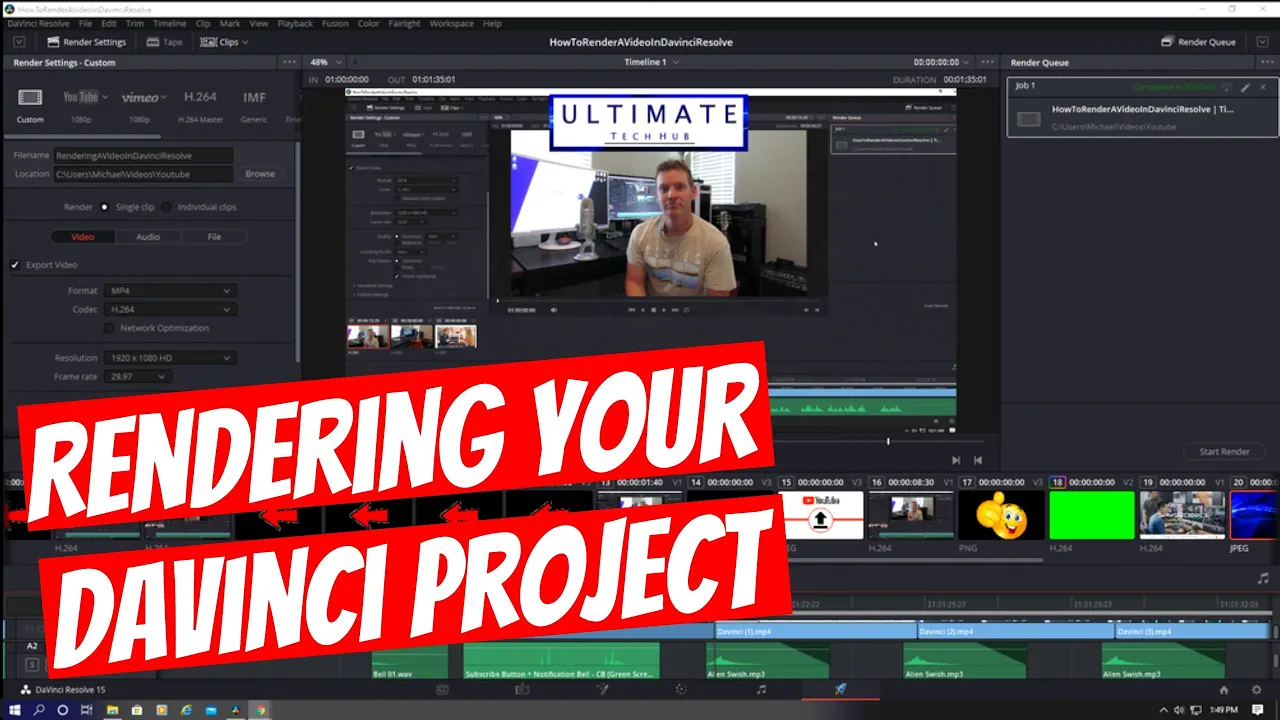This screenshot has width=1280, height=720.
Task: Open the Windows Start menu
Action: coord(15,710)
